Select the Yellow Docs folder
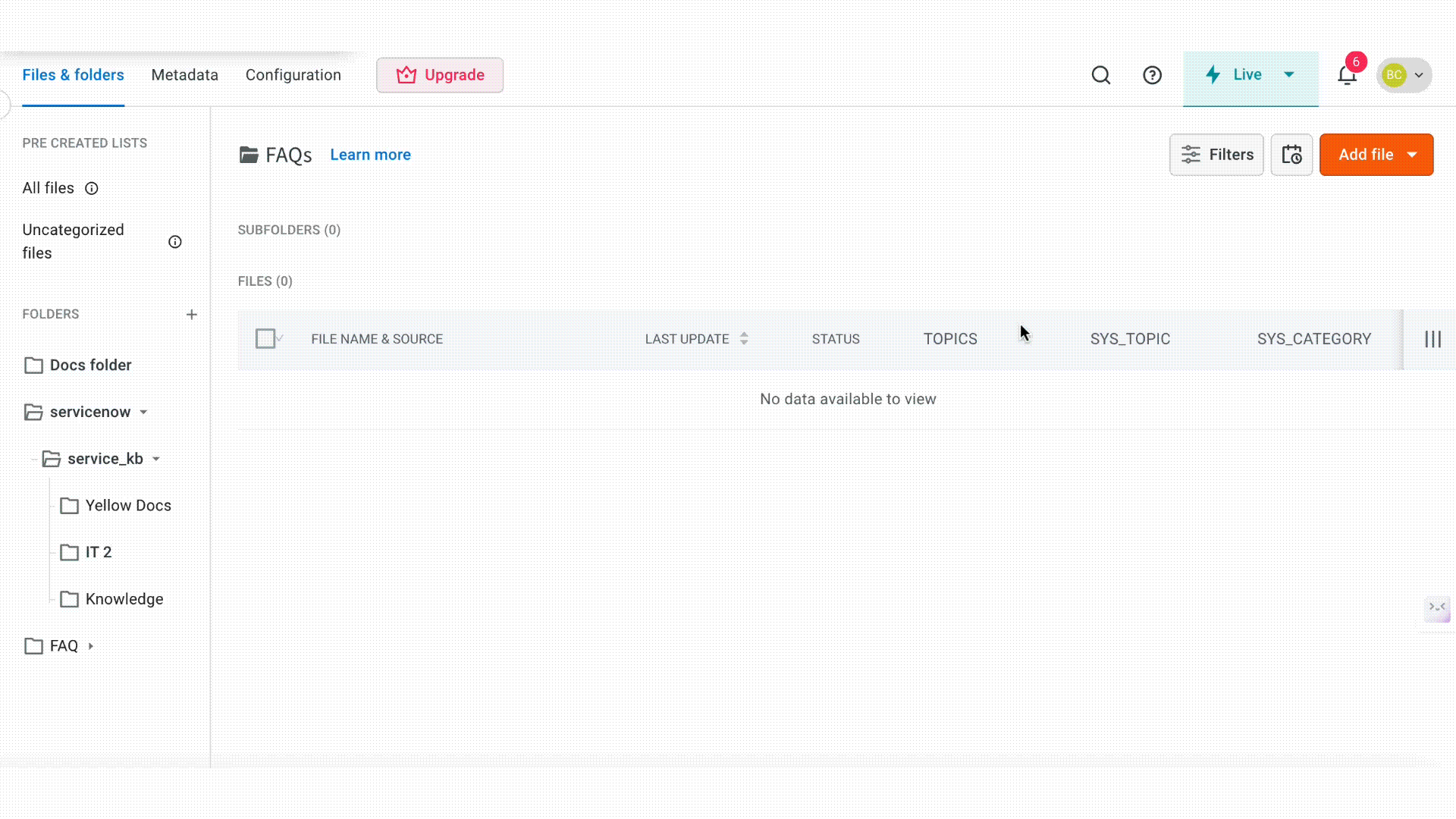 pyautogui.click(x=127, y=506)
